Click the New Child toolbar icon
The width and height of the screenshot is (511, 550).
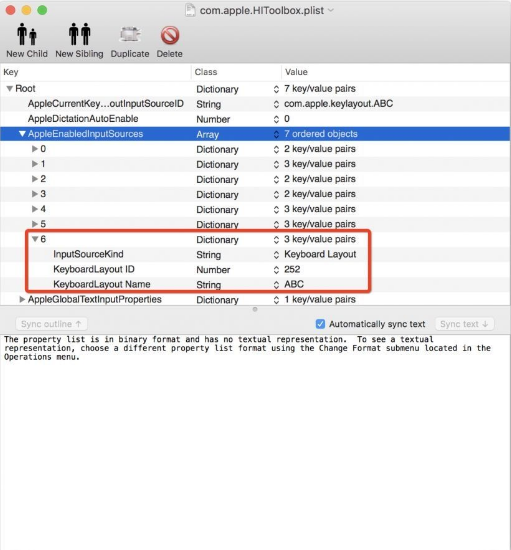coord(27,34)
